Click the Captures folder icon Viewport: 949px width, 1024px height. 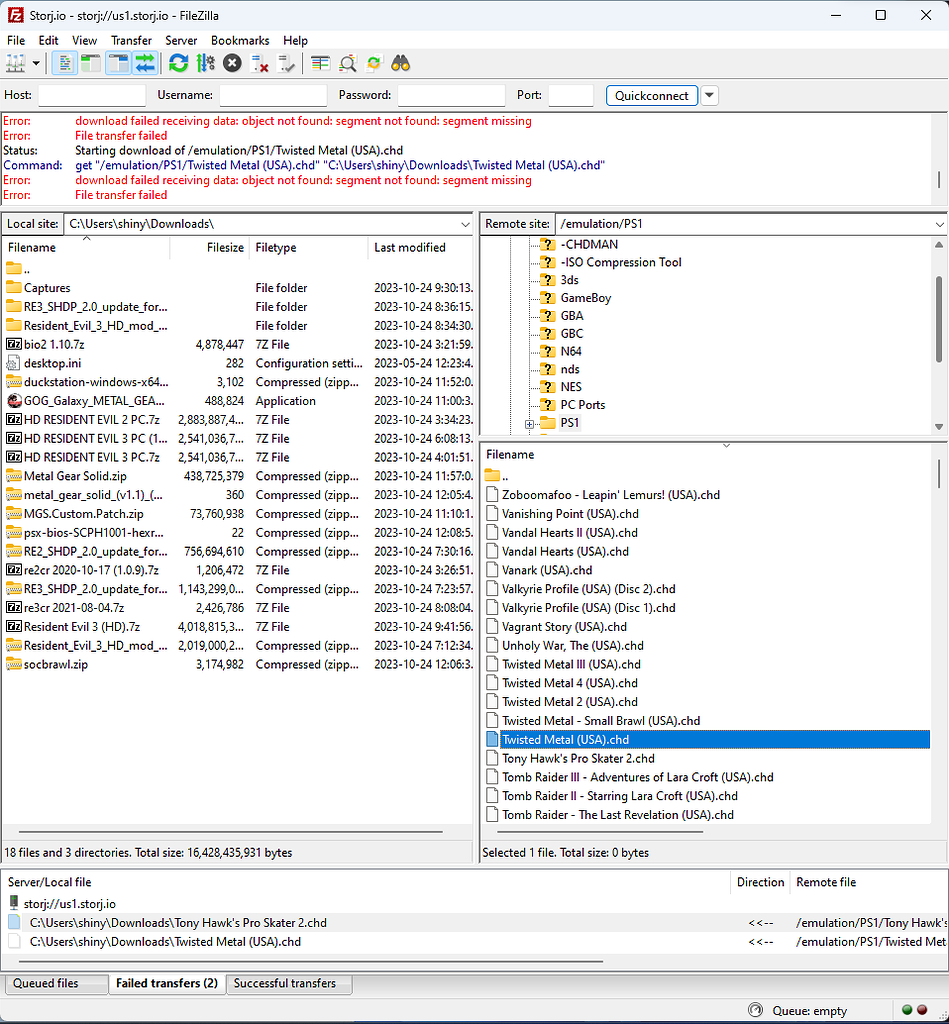pyautogui.click(x=13, y=287)
